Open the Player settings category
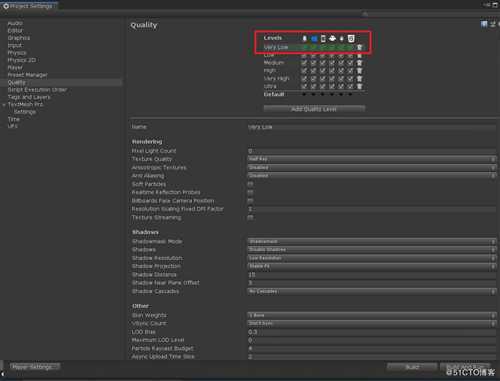This screenshot has width=500, height=381. 15,68
